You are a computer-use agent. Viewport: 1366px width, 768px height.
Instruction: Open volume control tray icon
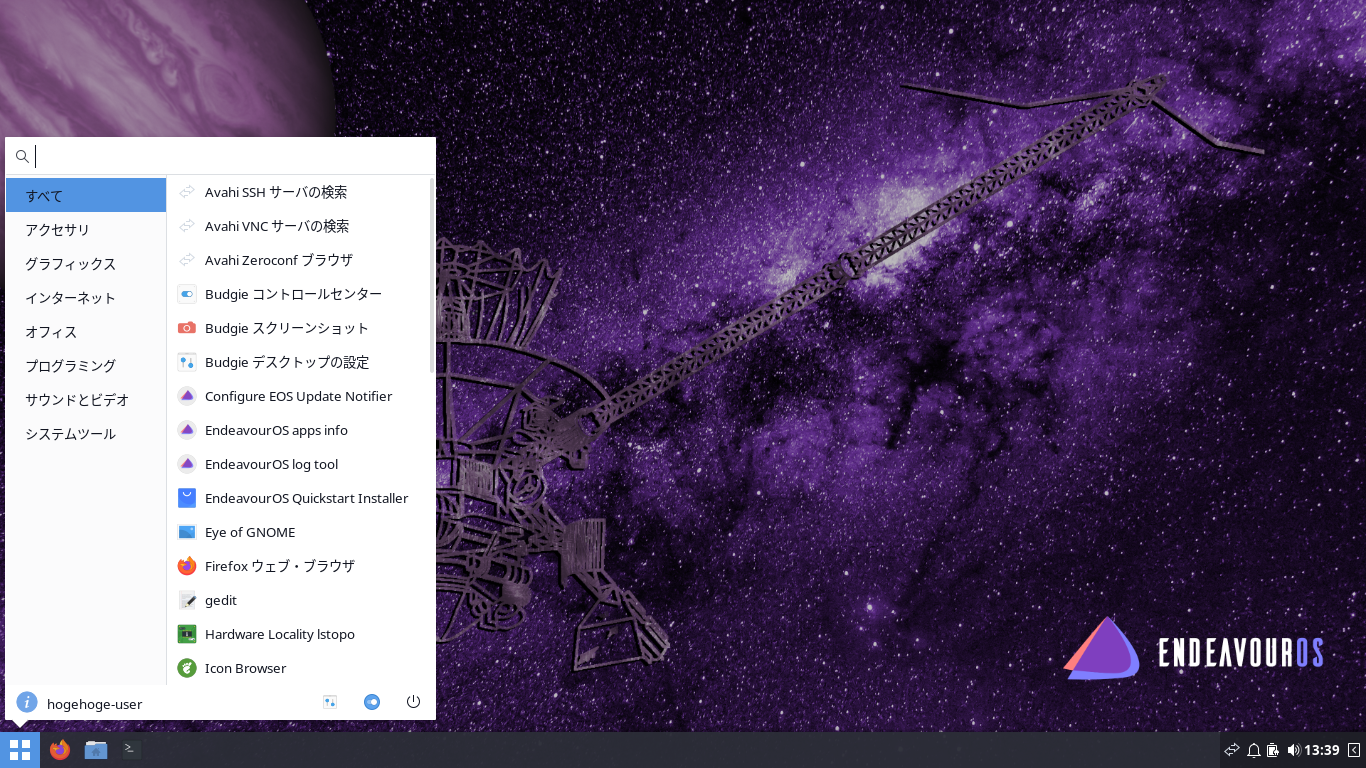point(1293,750)
